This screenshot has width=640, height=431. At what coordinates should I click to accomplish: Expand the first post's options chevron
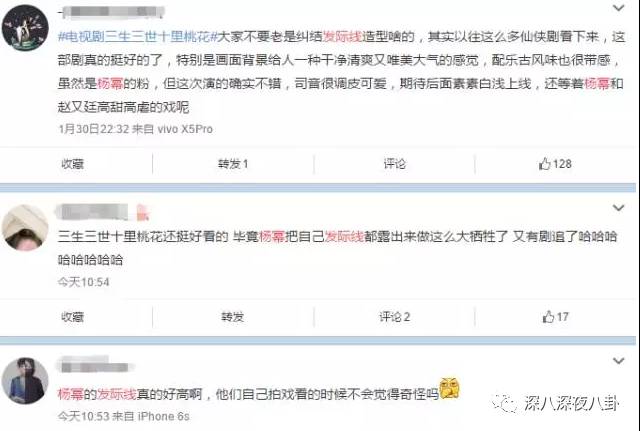[x=619, y=8]
